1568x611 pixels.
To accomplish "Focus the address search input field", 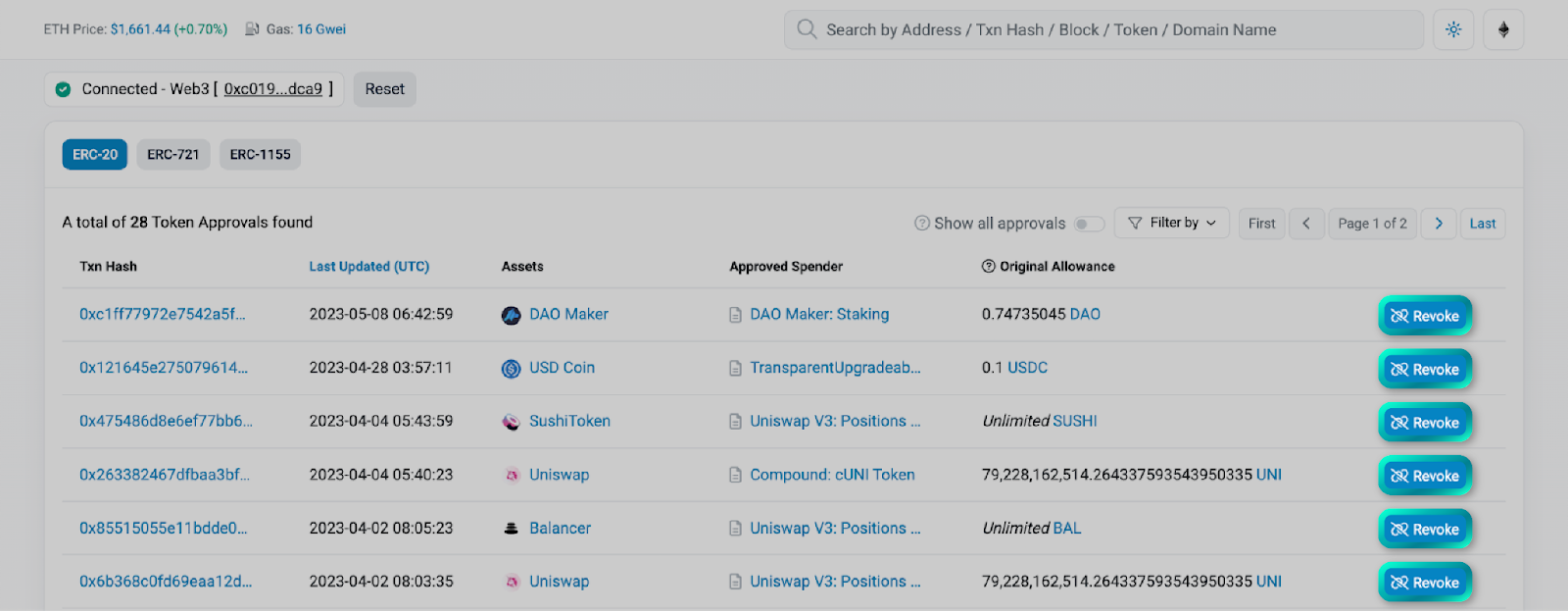I will [1103, 29].
